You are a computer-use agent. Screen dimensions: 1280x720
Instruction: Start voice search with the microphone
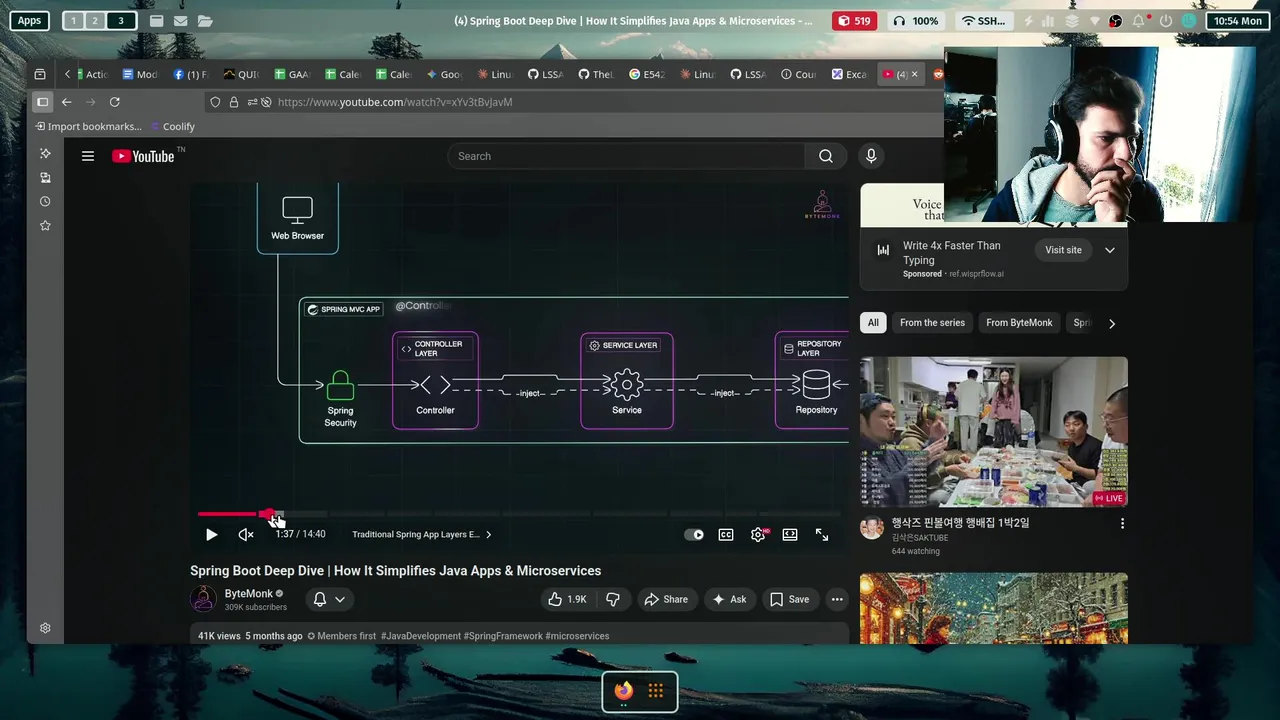coord(871,156)
